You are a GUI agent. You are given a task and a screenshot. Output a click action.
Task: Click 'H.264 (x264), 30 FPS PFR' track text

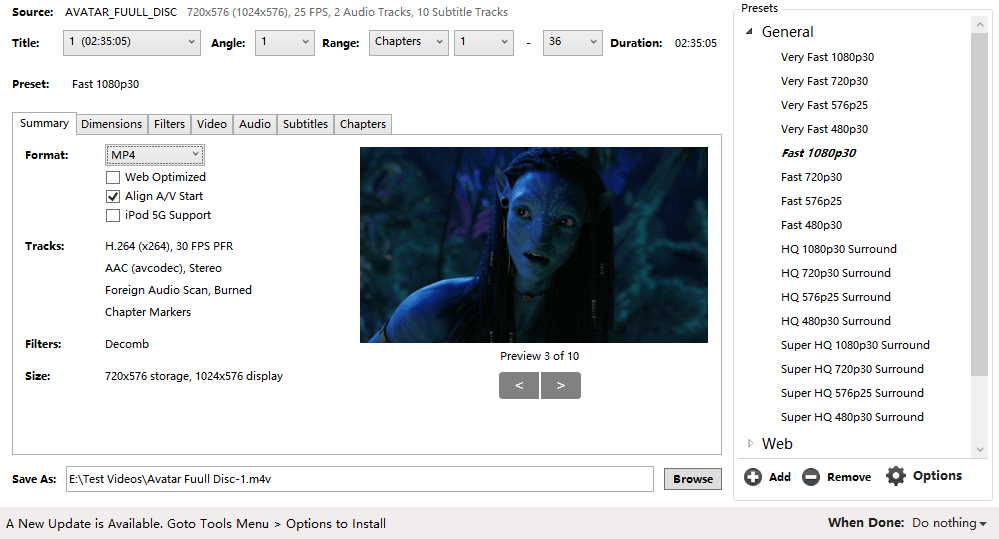[169, 246]
